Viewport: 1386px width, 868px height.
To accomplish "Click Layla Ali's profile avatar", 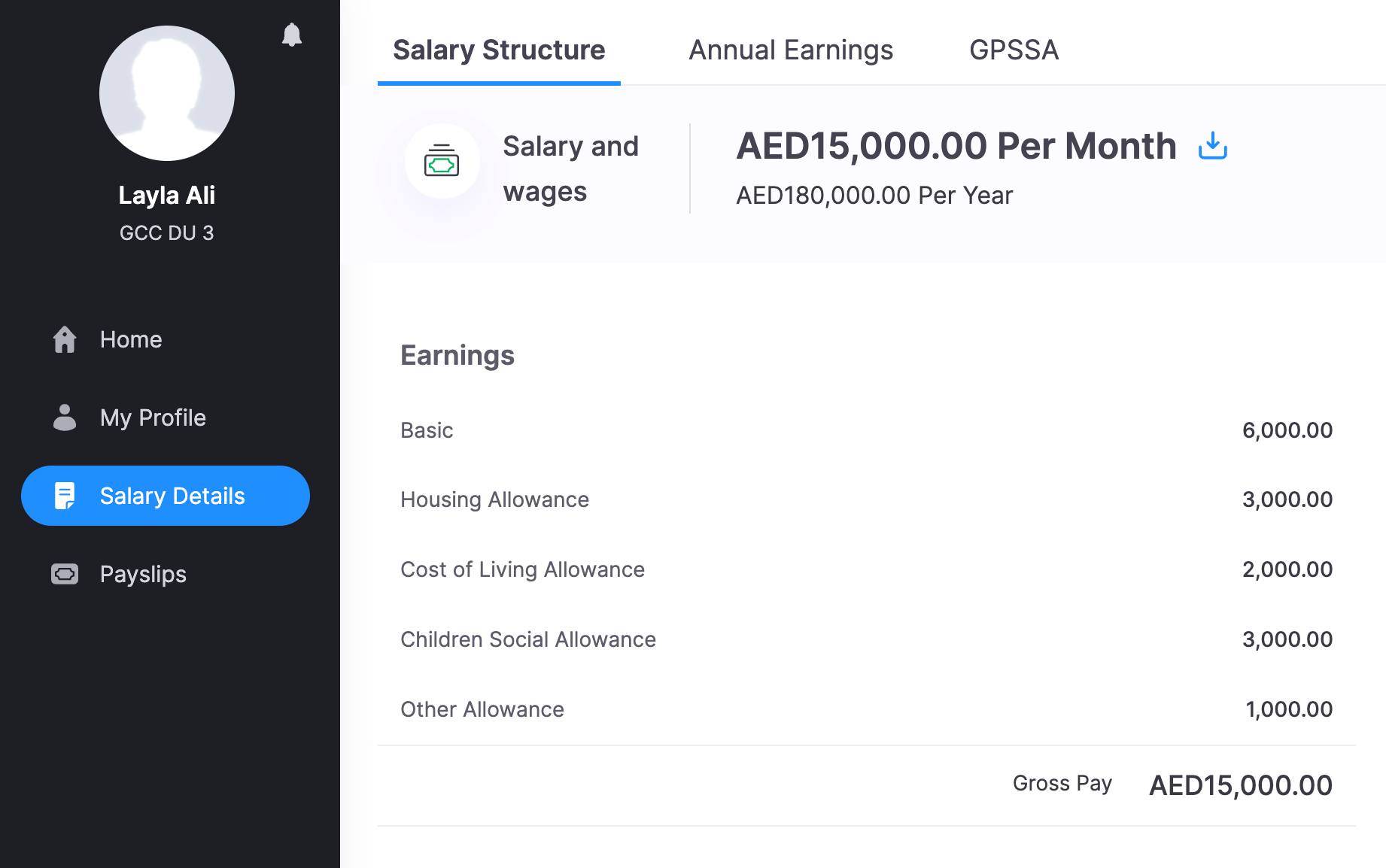I will 167,93.
